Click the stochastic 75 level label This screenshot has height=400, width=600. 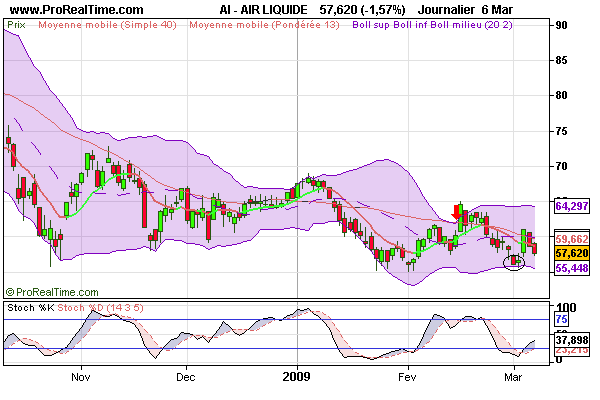pyautogui.click(x=561, y=319)
